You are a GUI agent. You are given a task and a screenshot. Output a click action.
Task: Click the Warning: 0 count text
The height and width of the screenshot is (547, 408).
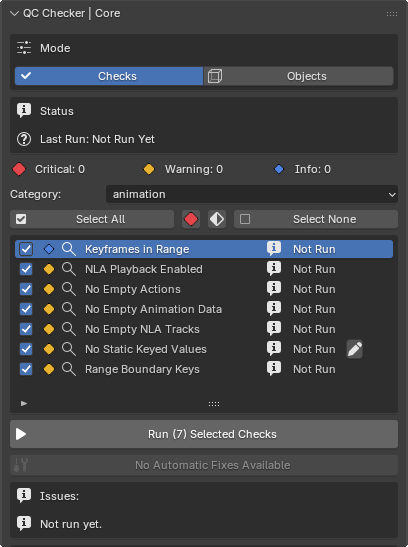(x=194, y=169)
